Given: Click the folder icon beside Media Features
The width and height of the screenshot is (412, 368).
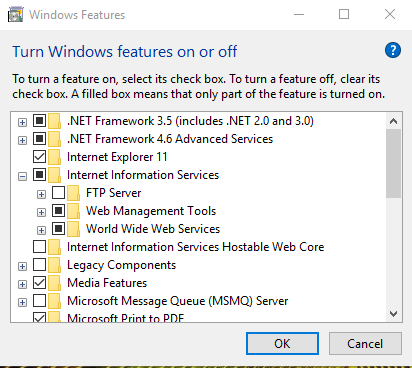Looking at the screenshot, I should point(55,283).
